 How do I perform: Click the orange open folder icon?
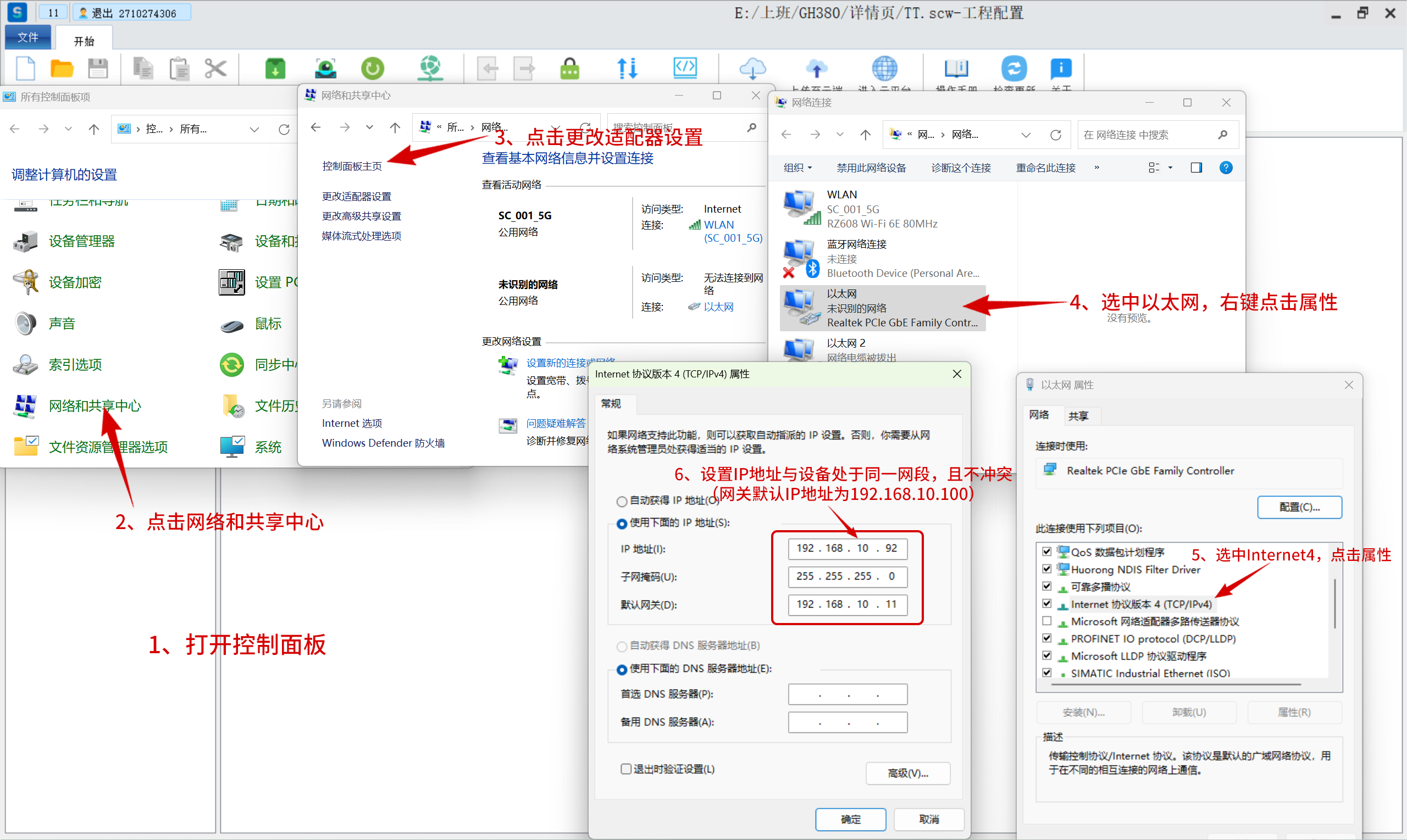(62, 69)
